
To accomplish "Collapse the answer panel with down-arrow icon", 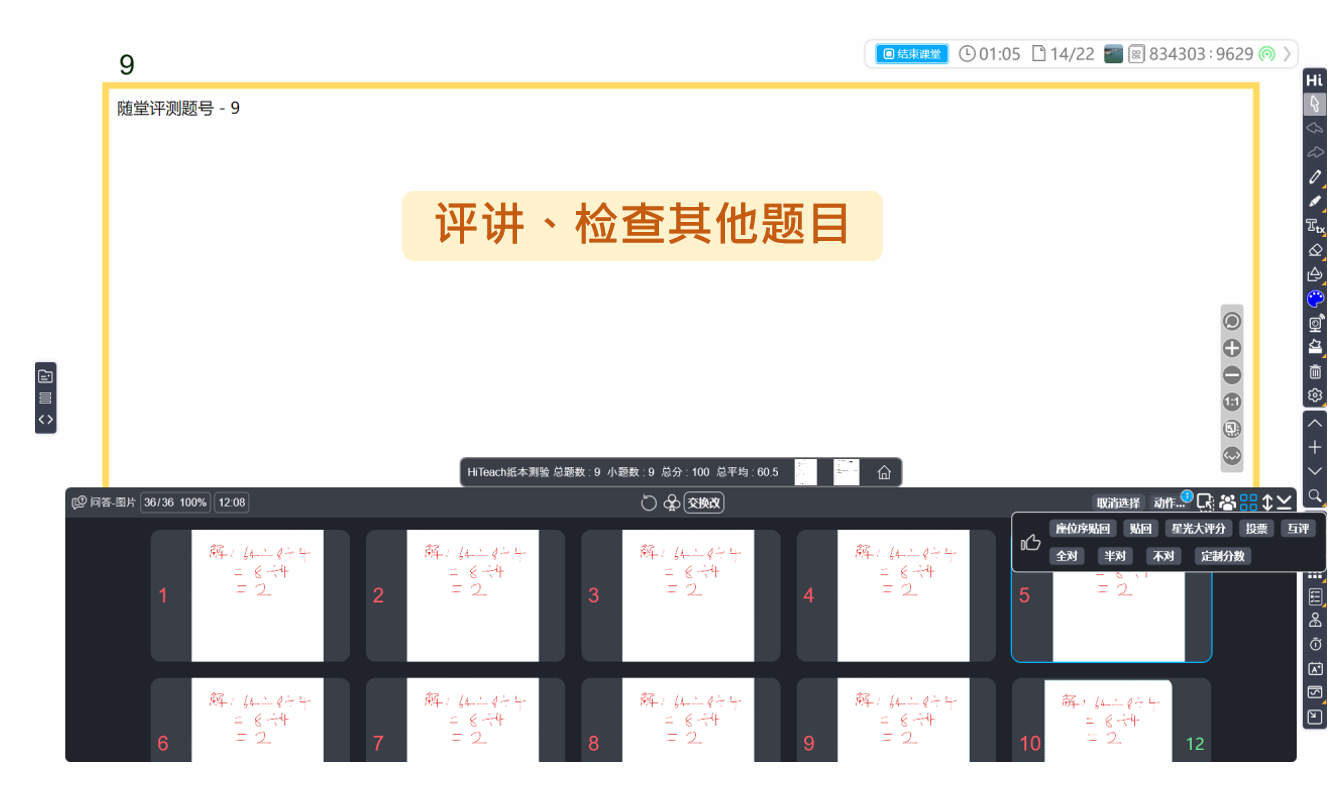I will [x=1285, y=503].
